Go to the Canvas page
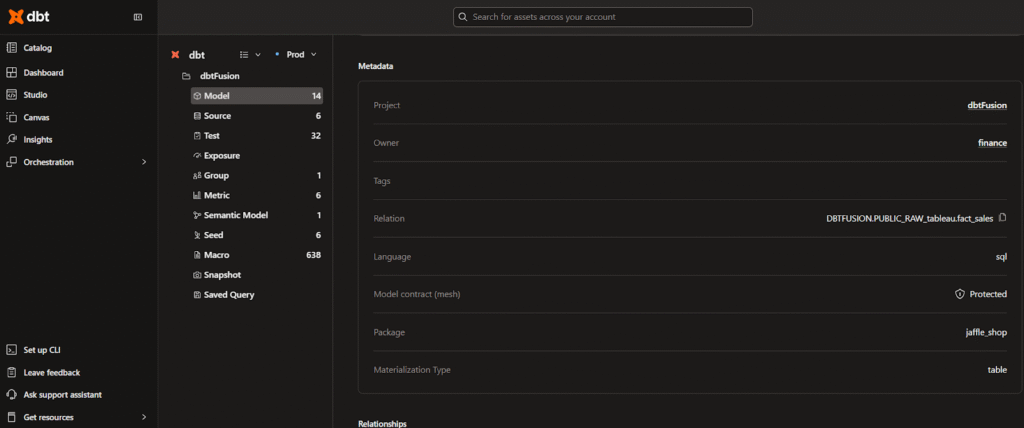The width and height of the screenshot is (1024, 428). [x=36, y=117]
